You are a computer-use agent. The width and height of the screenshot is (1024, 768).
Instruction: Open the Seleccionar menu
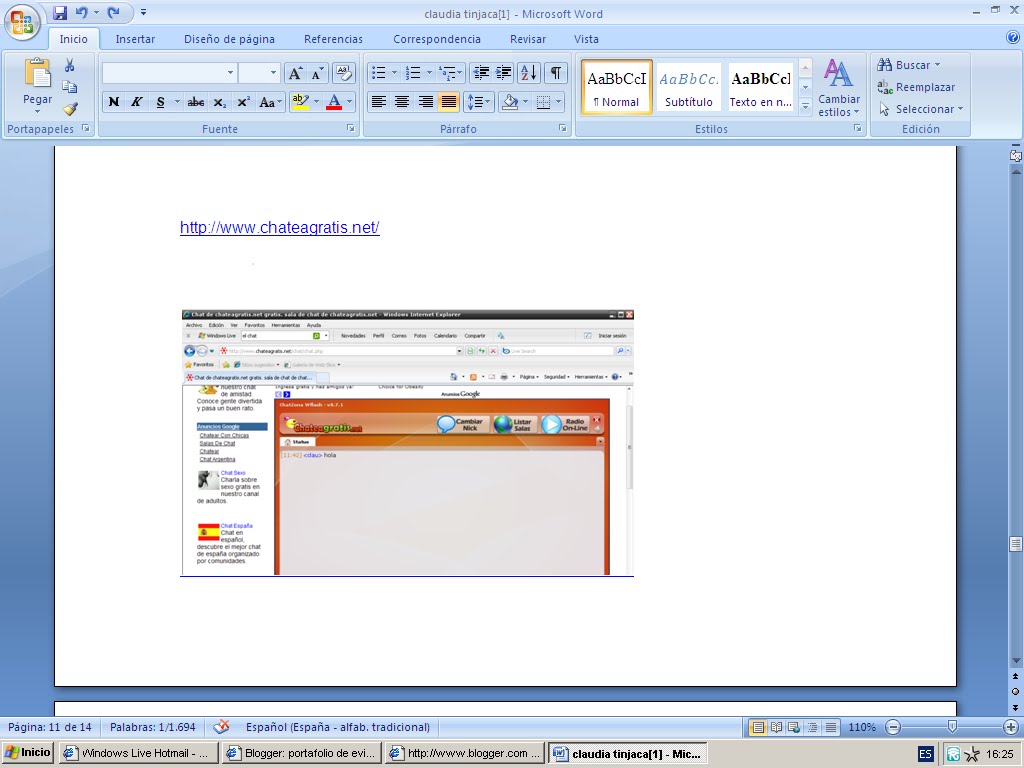click(x=920, y=109)
